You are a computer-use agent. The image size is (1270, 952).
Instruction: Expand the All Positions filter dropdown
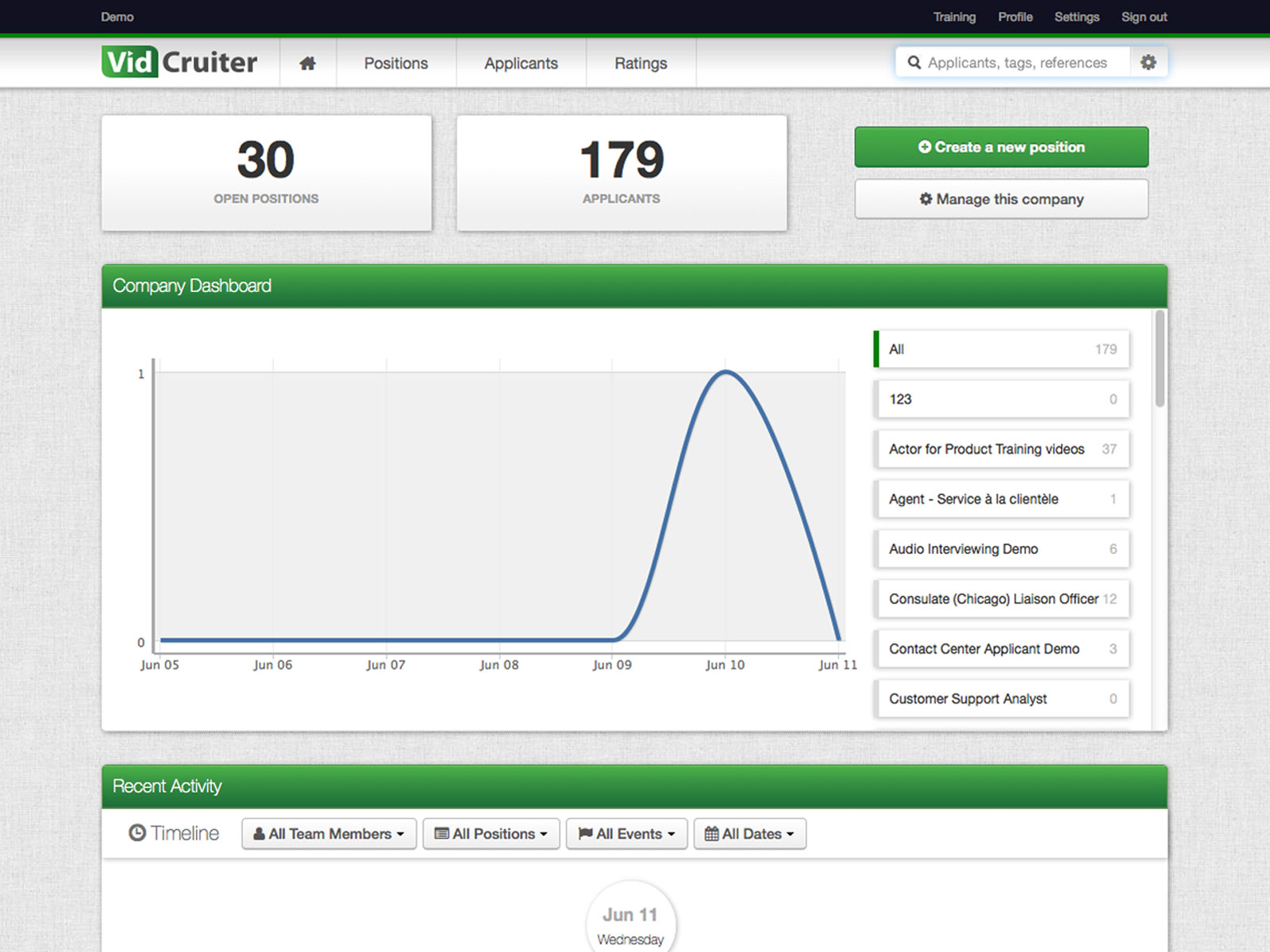click(491, 834)
